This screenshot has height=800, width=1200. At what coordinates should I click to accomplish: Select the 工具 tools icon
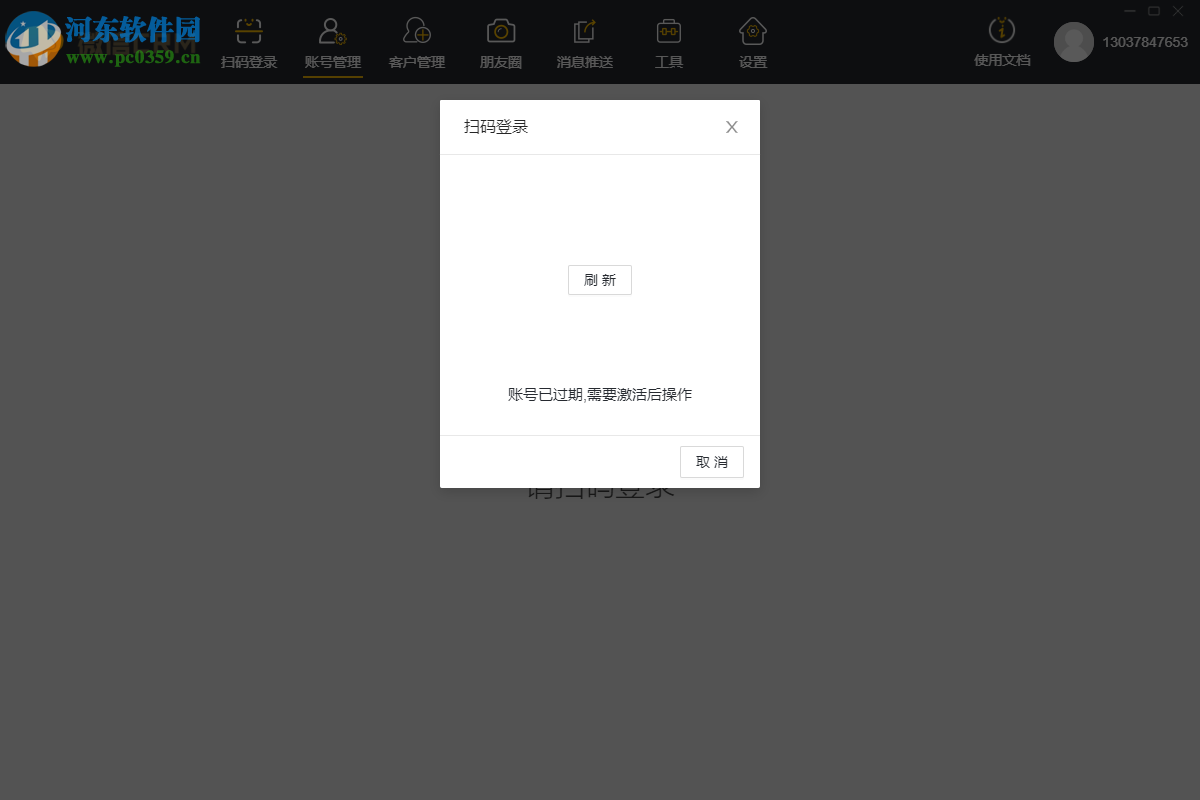coord(668,42)
